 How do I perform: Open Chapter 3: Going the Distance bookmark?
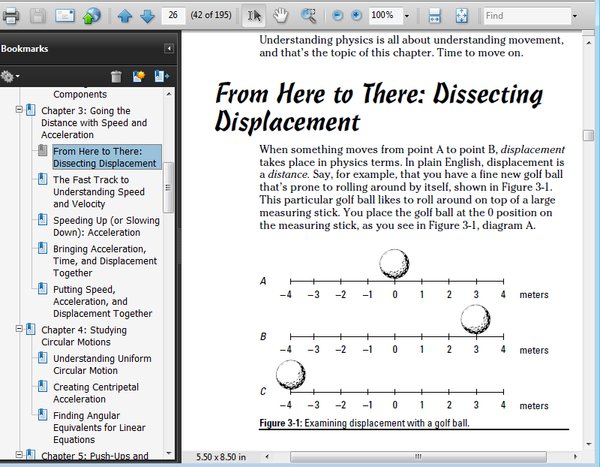(x=94, y=123)
